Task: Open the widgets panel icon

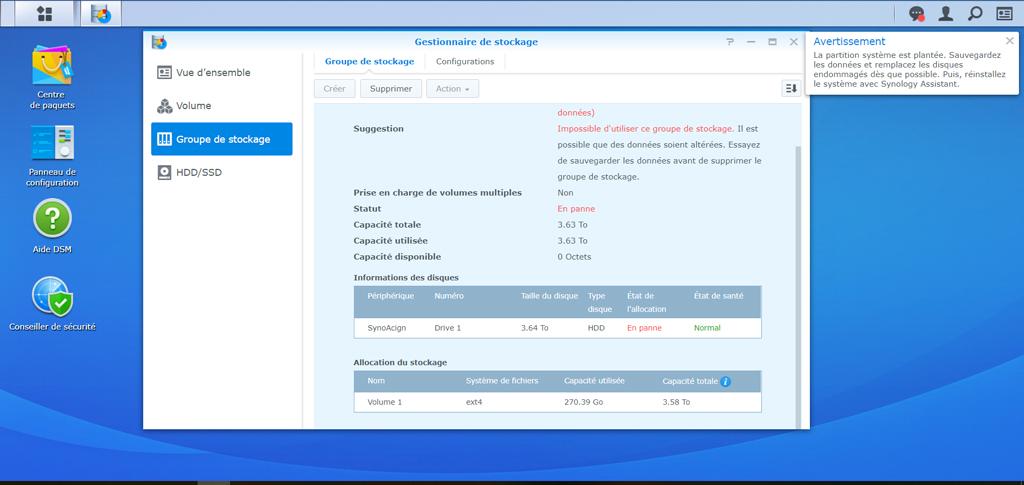Action: click(x=1005, y=14)
